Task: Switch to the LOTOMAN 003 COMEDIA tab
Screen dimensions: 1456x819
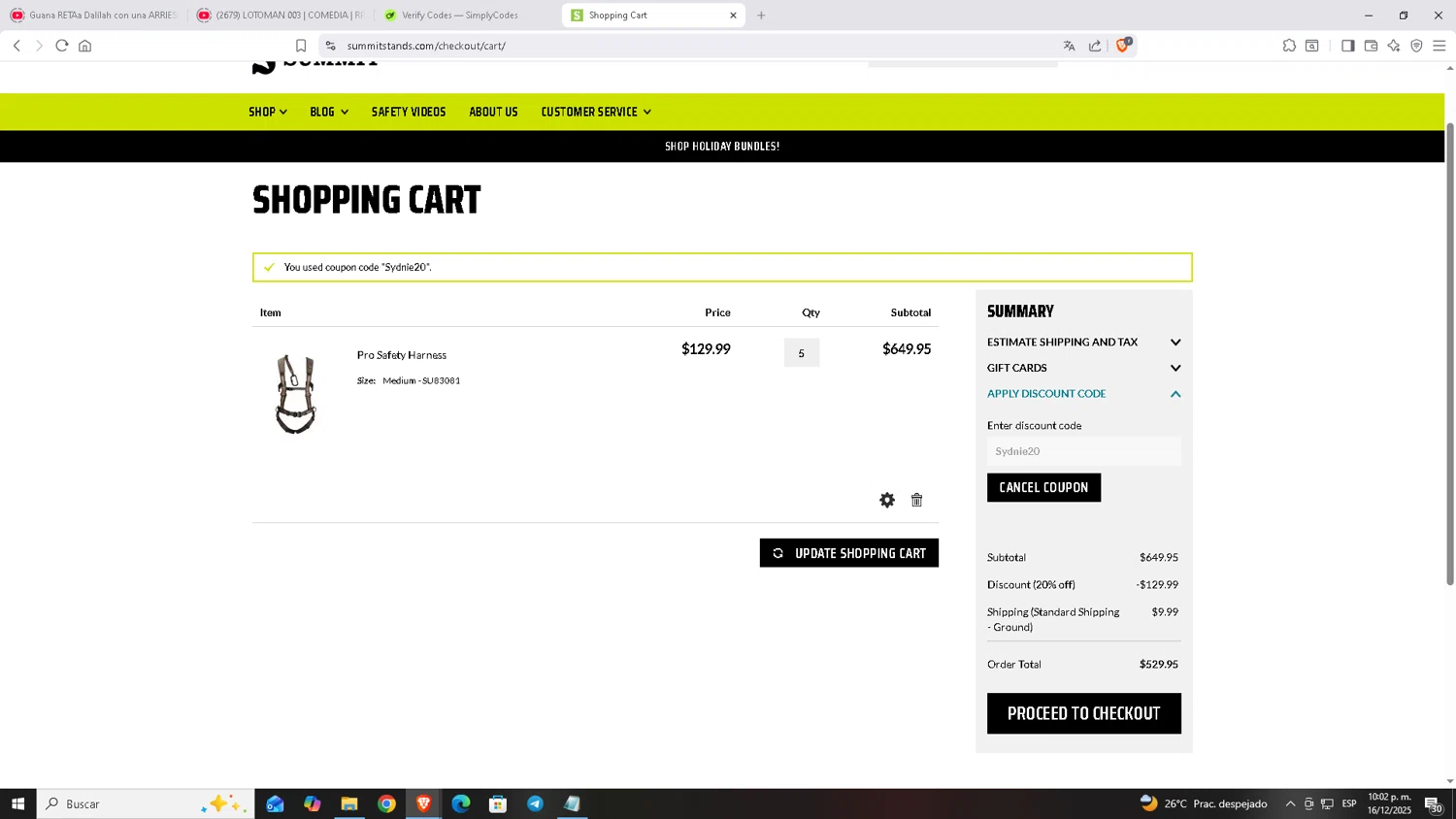Action: 281,16
